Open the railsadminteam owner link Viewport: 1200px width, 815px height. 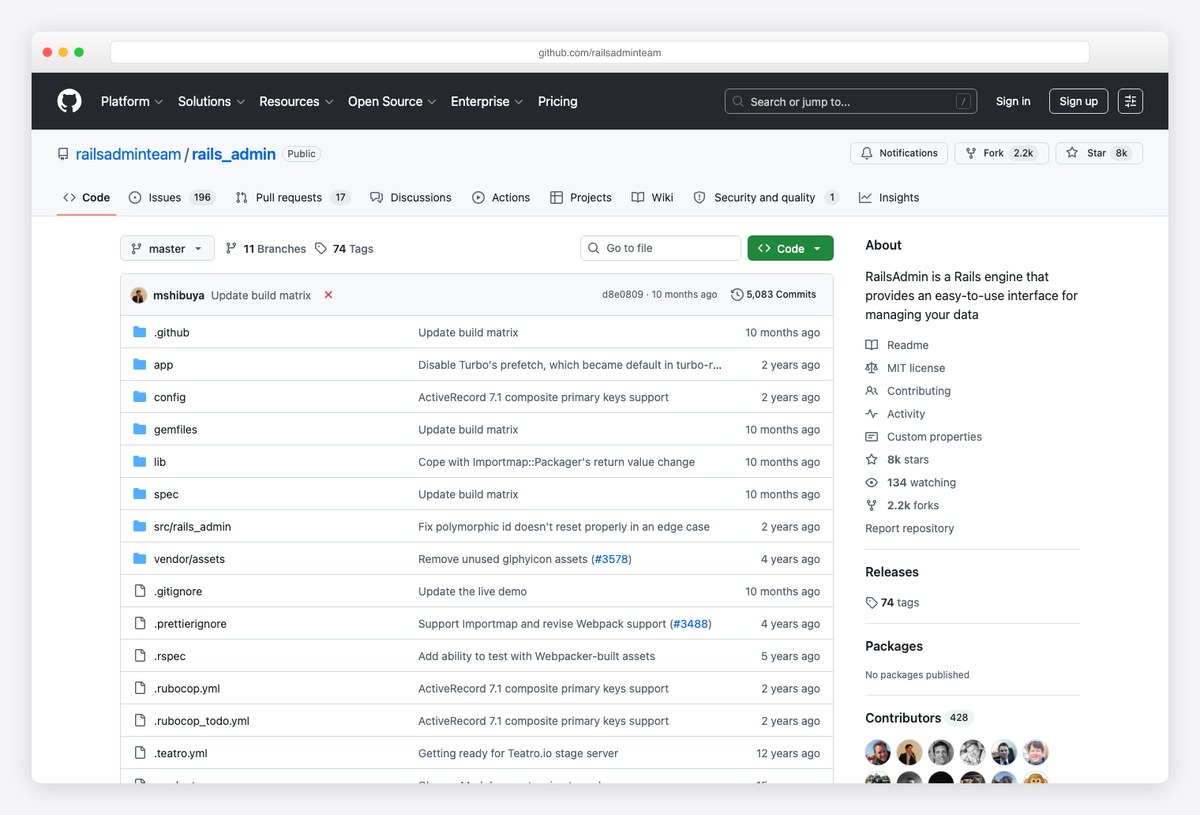[x=128, y=154]
